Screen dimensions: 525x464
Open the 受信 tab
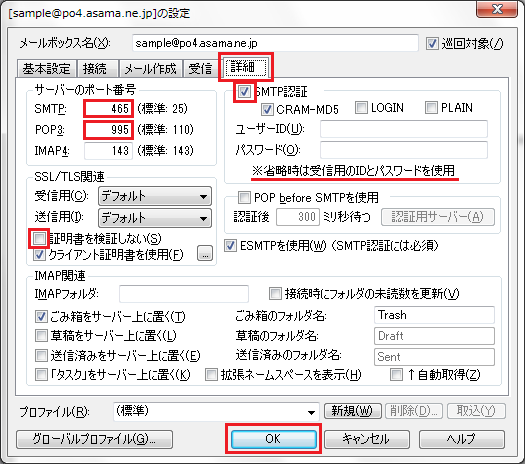[x=200, y=69]
